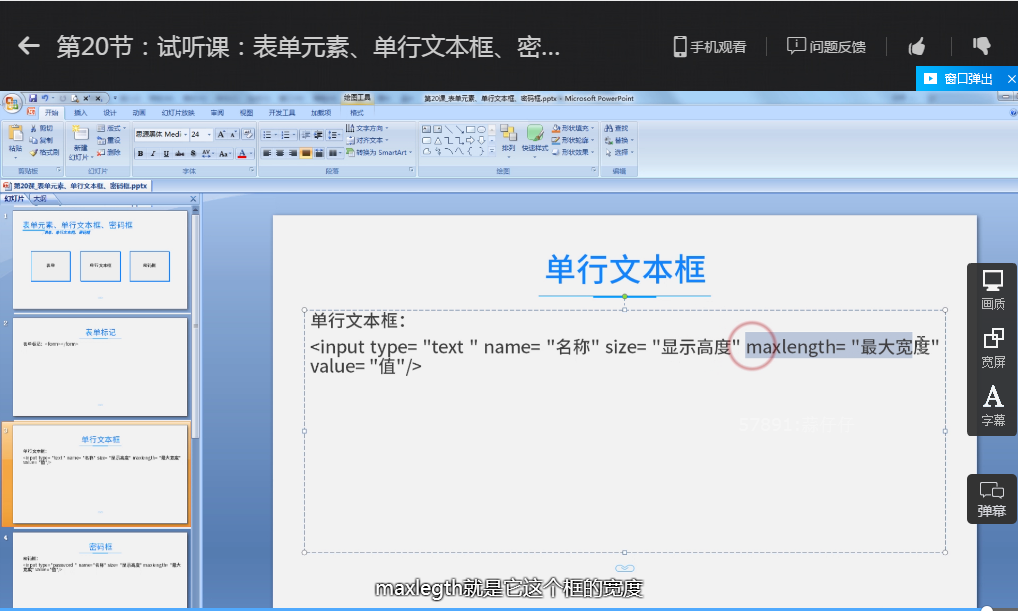
Task: Toggle 宽屏 widescreen mode
Action: 993,349
